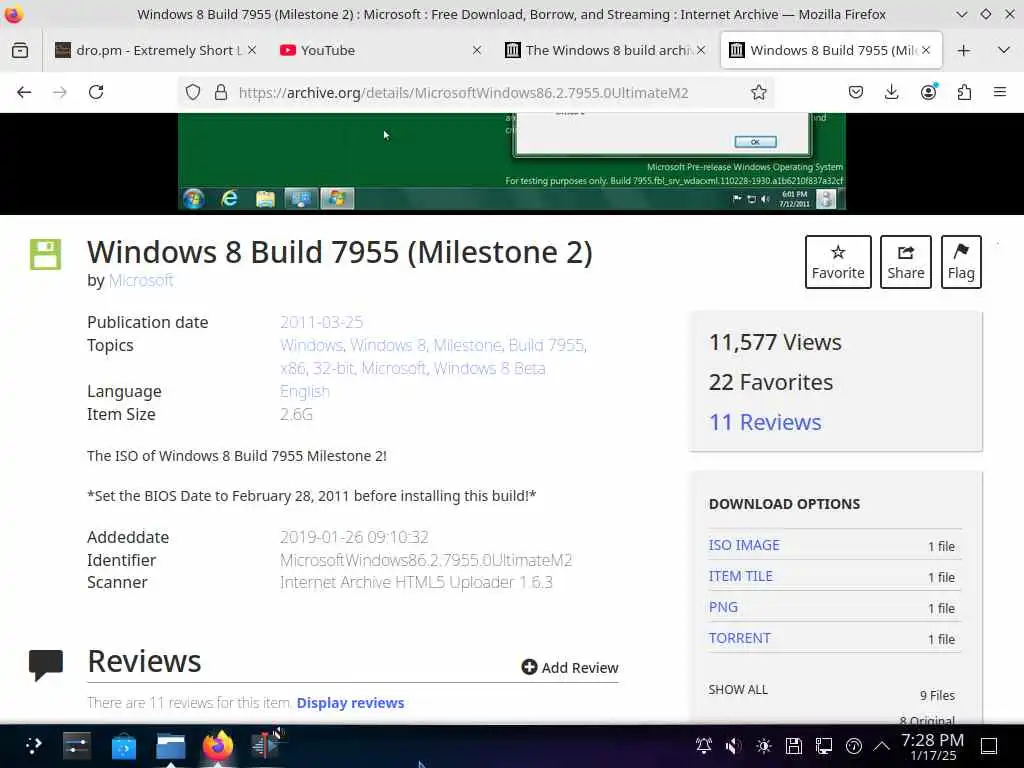Image resolution: width=1024 pixels, height=768 pixels.
Task: Open the Firefox downloads panel
Action: point(891,92)
